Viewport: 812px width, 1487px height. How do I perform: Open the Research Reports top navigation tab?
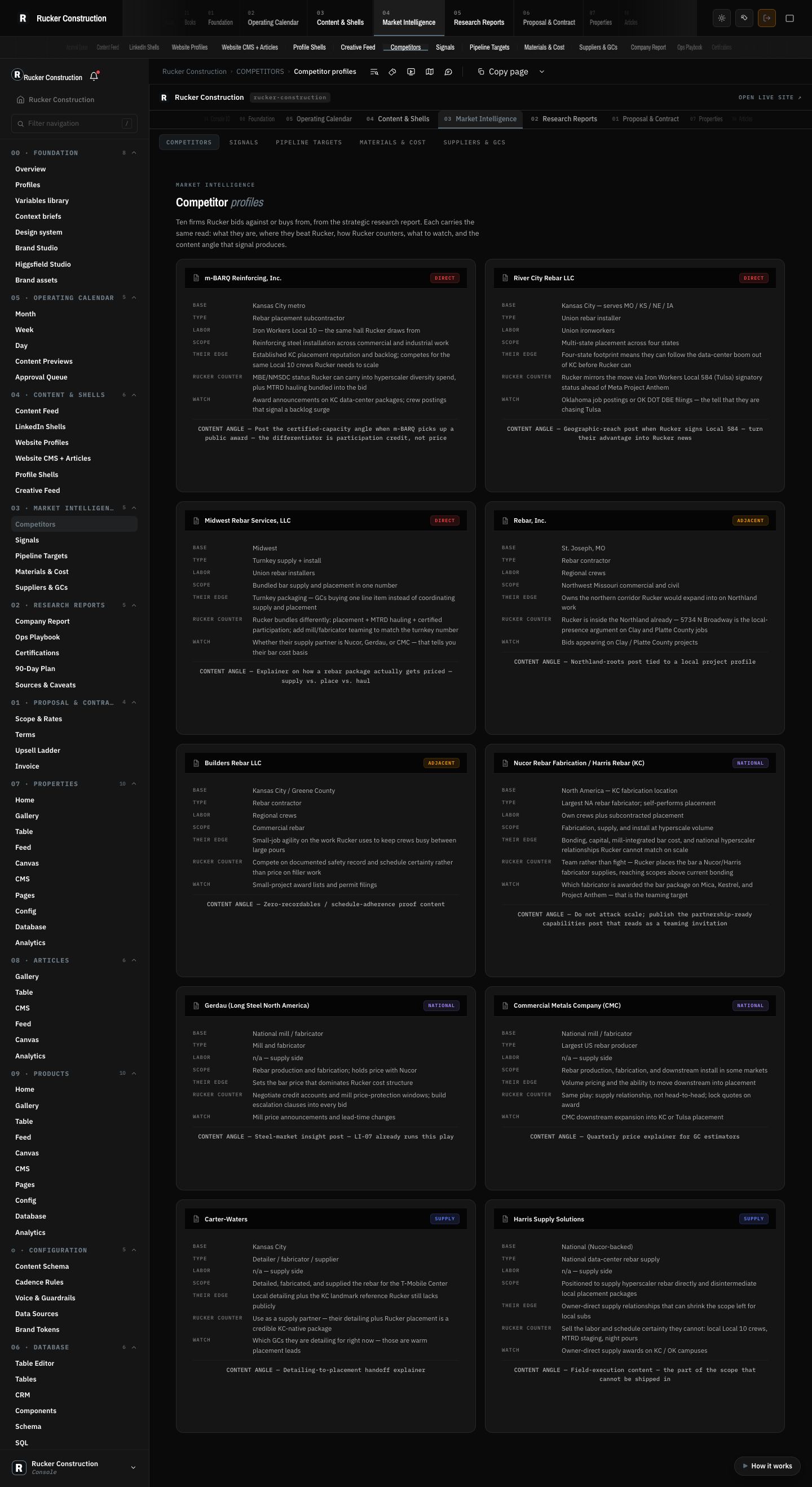point(479,18)
